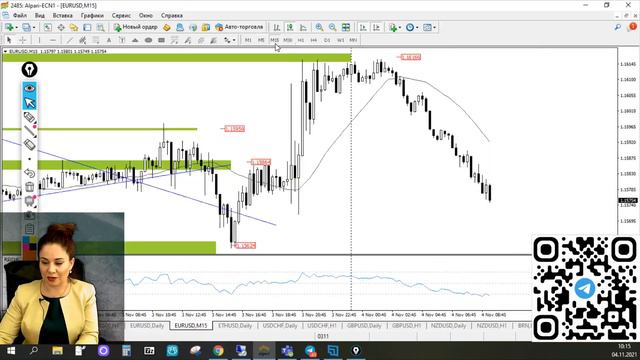Expand the Indicators list dropdown
Image resolution: width=640 pixels, height=360 pixels.
[x=400, y=27]
